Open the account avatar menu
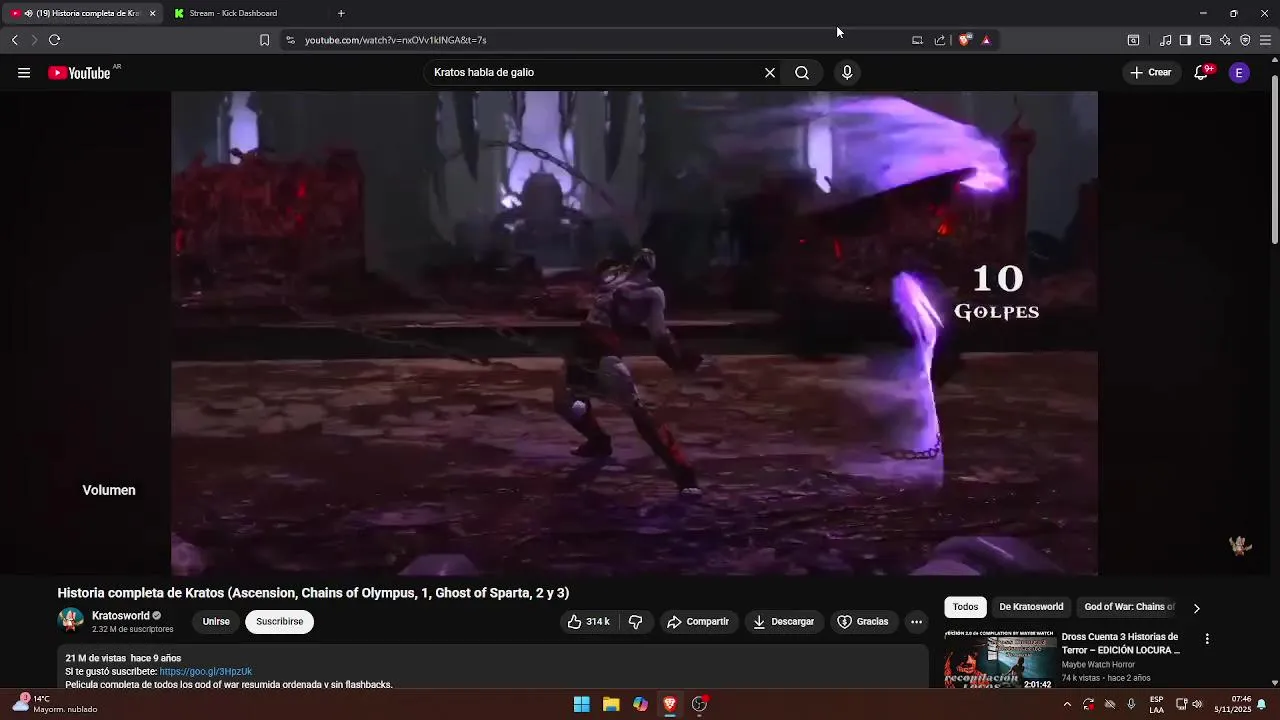This screenshot has width=1280, height=720. (1239, 73)
